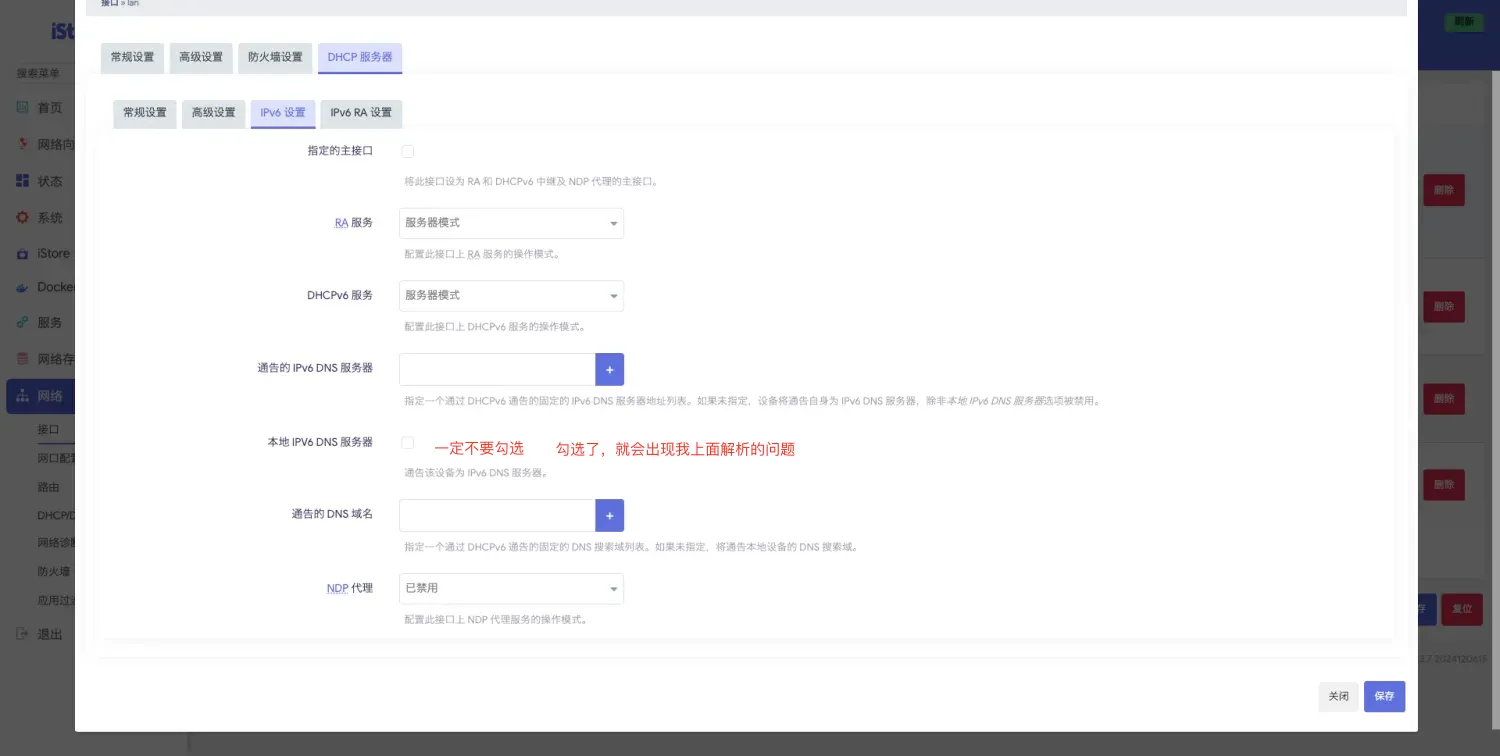
Task: Add announced DNS domain with plus button
Action: tap(609, 515)
